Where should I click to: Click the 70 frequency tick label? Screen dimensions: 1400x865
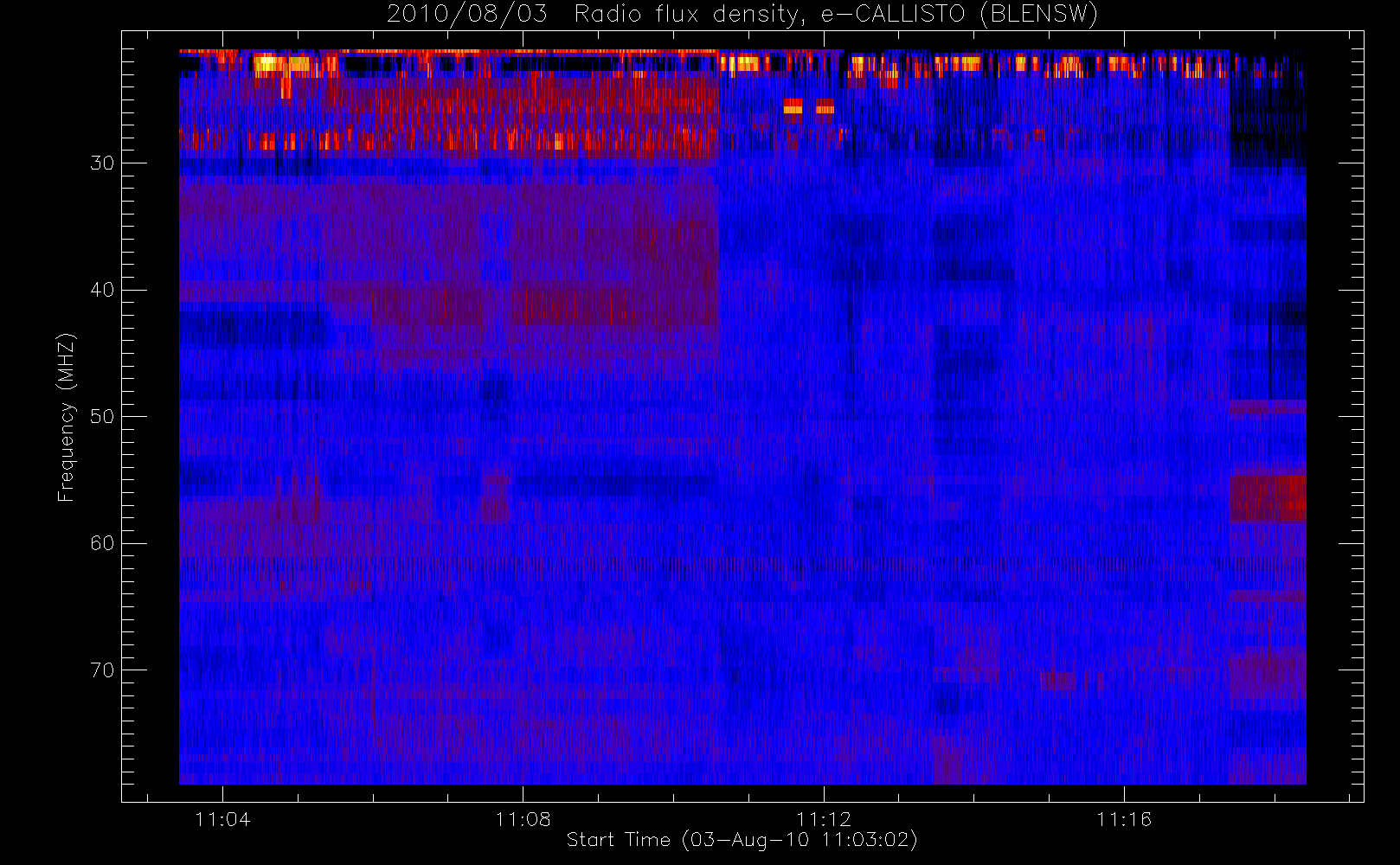pyautogui.click(x=102, y=670)
